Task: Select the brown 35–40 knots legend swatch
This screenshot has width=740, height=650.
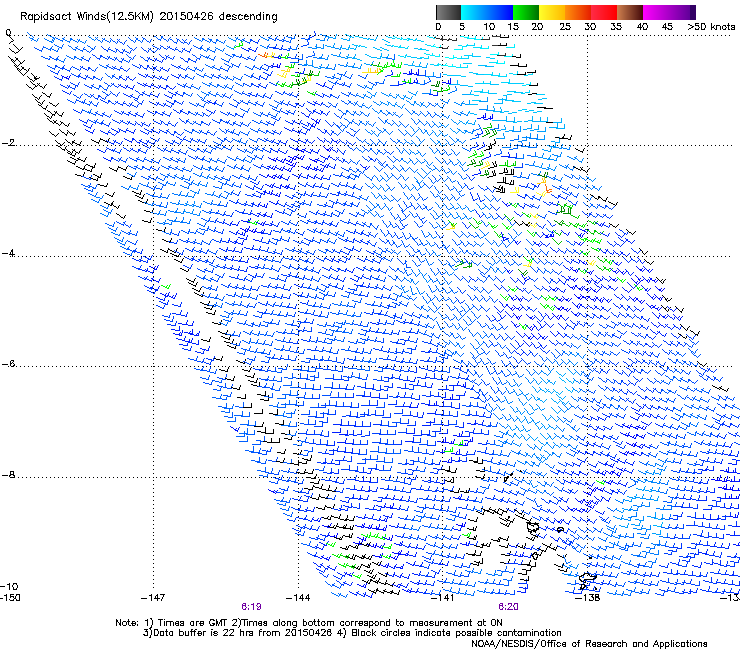Action: (x=630, y=12)
